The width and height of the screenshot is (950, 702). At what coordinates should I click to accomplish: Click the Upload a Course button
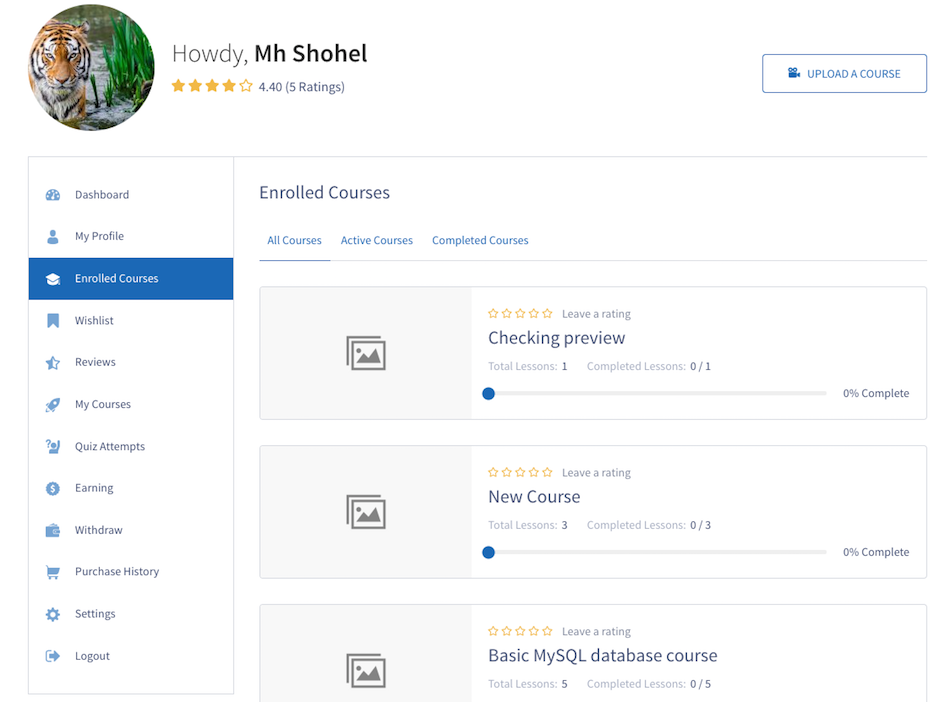[x=844, y=73]
